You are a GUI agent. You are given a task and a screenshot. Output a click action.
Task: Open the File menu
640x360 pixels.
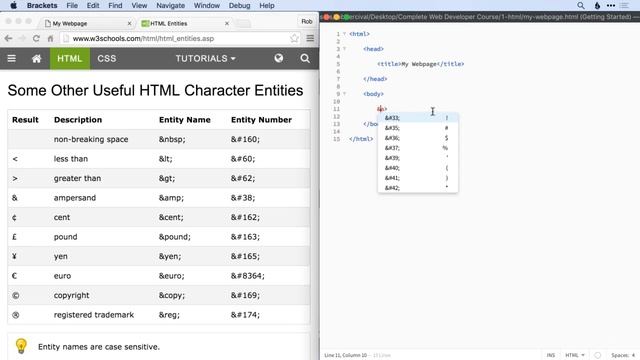[72, 5]
